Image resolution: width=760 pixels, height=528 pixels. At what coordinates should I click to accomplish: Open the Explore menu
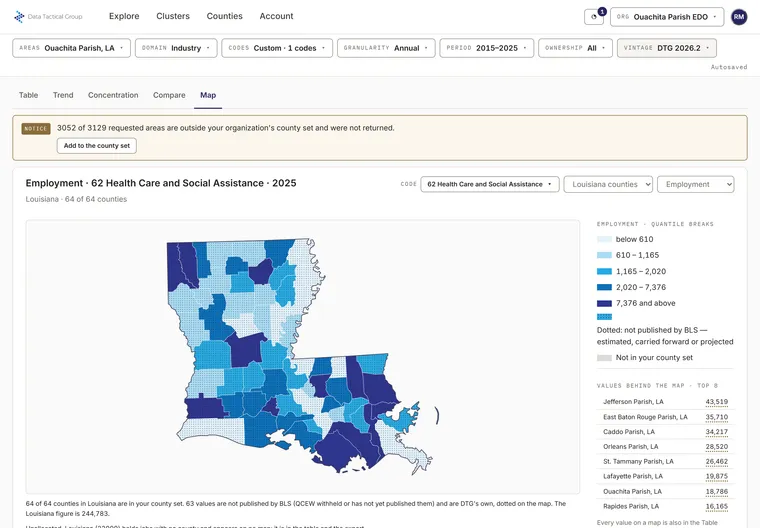[124, 16]
